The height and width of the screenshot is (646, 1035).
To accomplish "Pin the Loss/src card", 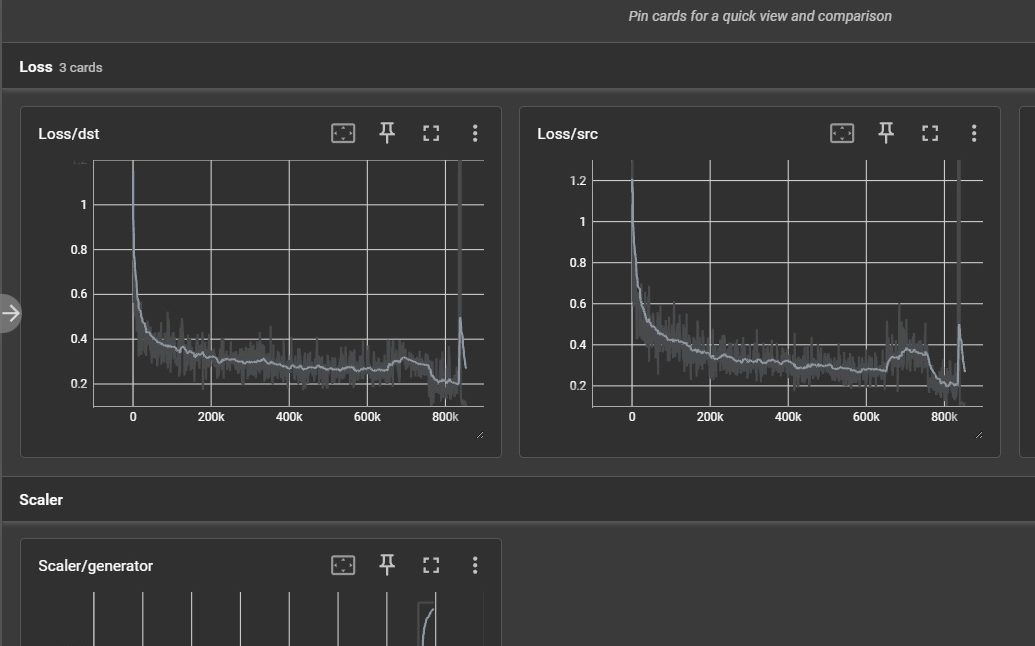I will coord(886,133).
